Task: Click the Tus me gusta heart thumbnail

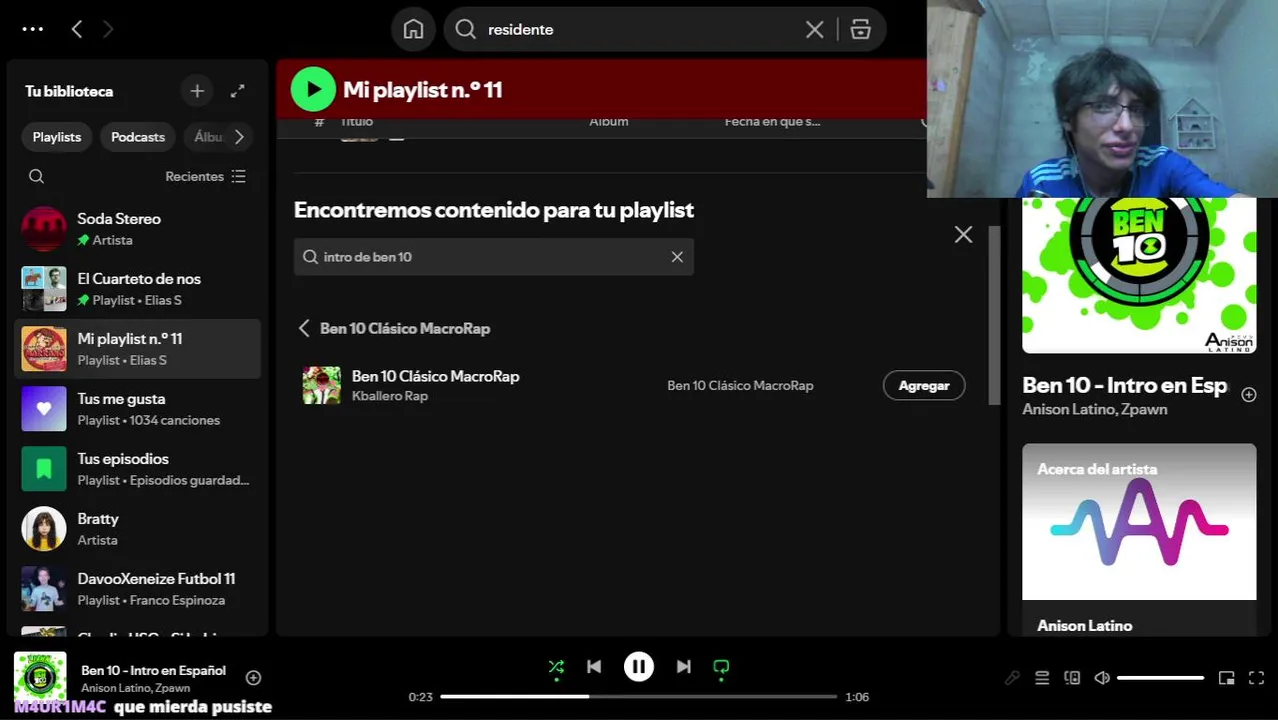Action: 44,409
